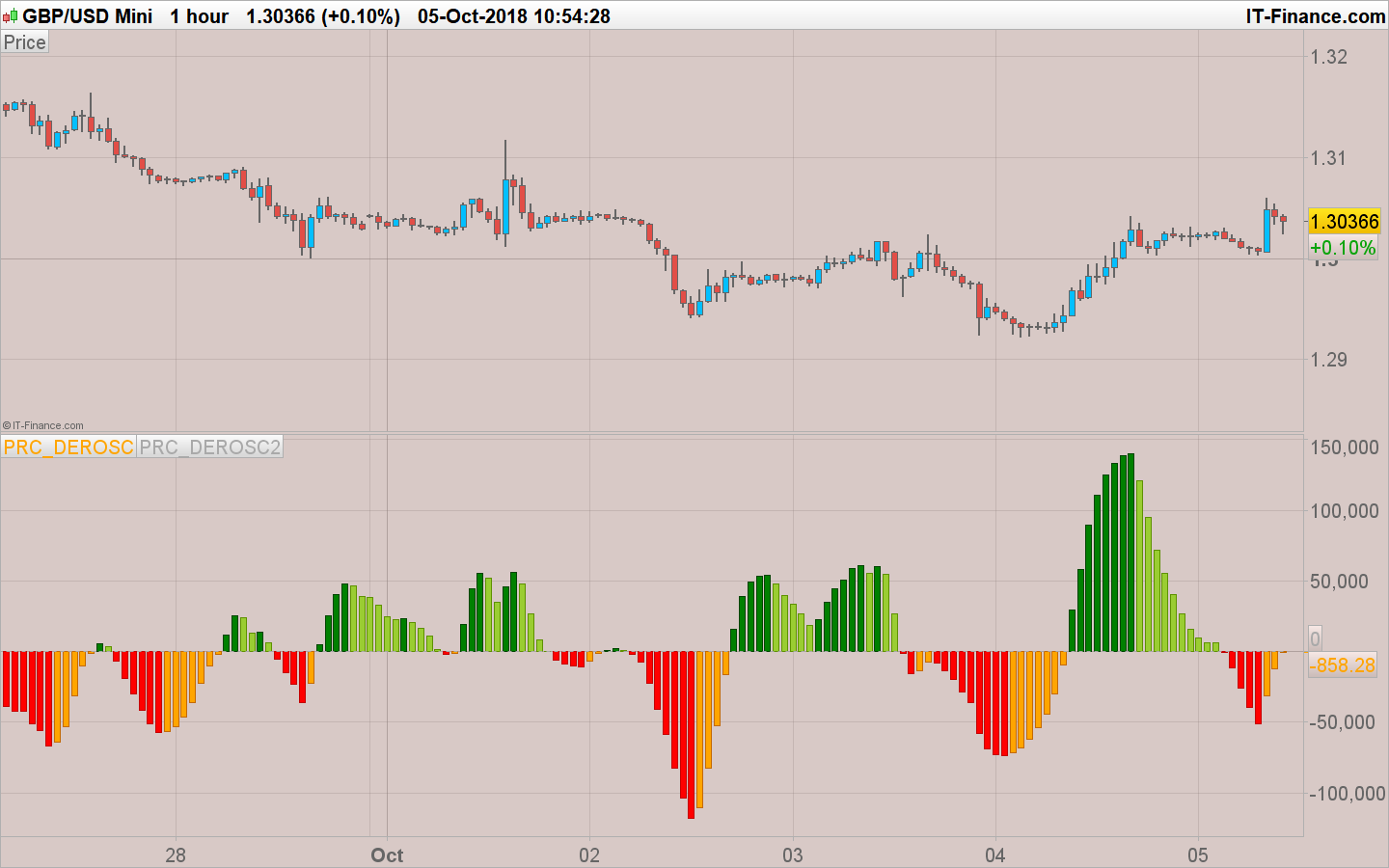The width and height of the screenshot is (1389, 868).
Task: Click the 1 hour timeframe text
Action: tap(200, 16)
